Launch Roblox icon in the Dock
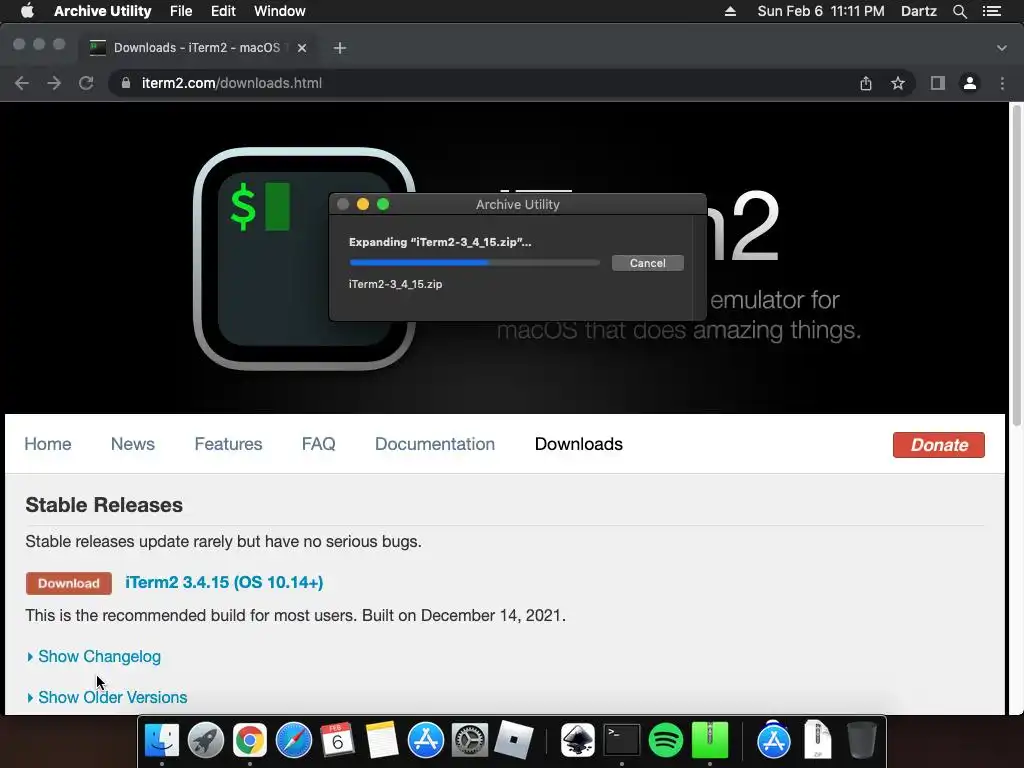This screenshot has width=1024, height=768. pos(513,741)
